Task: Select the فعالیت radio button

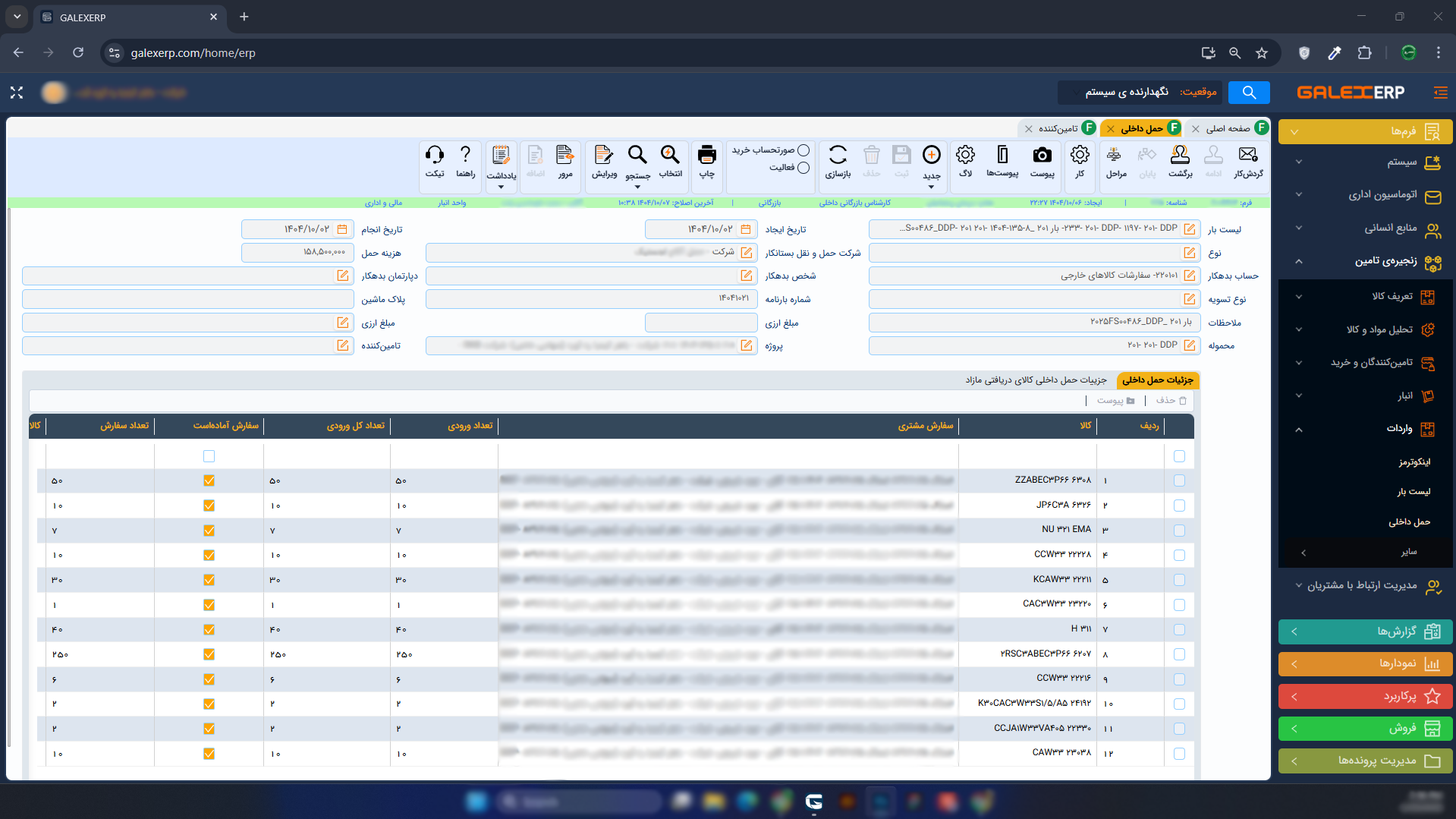Action: point(803,168)
